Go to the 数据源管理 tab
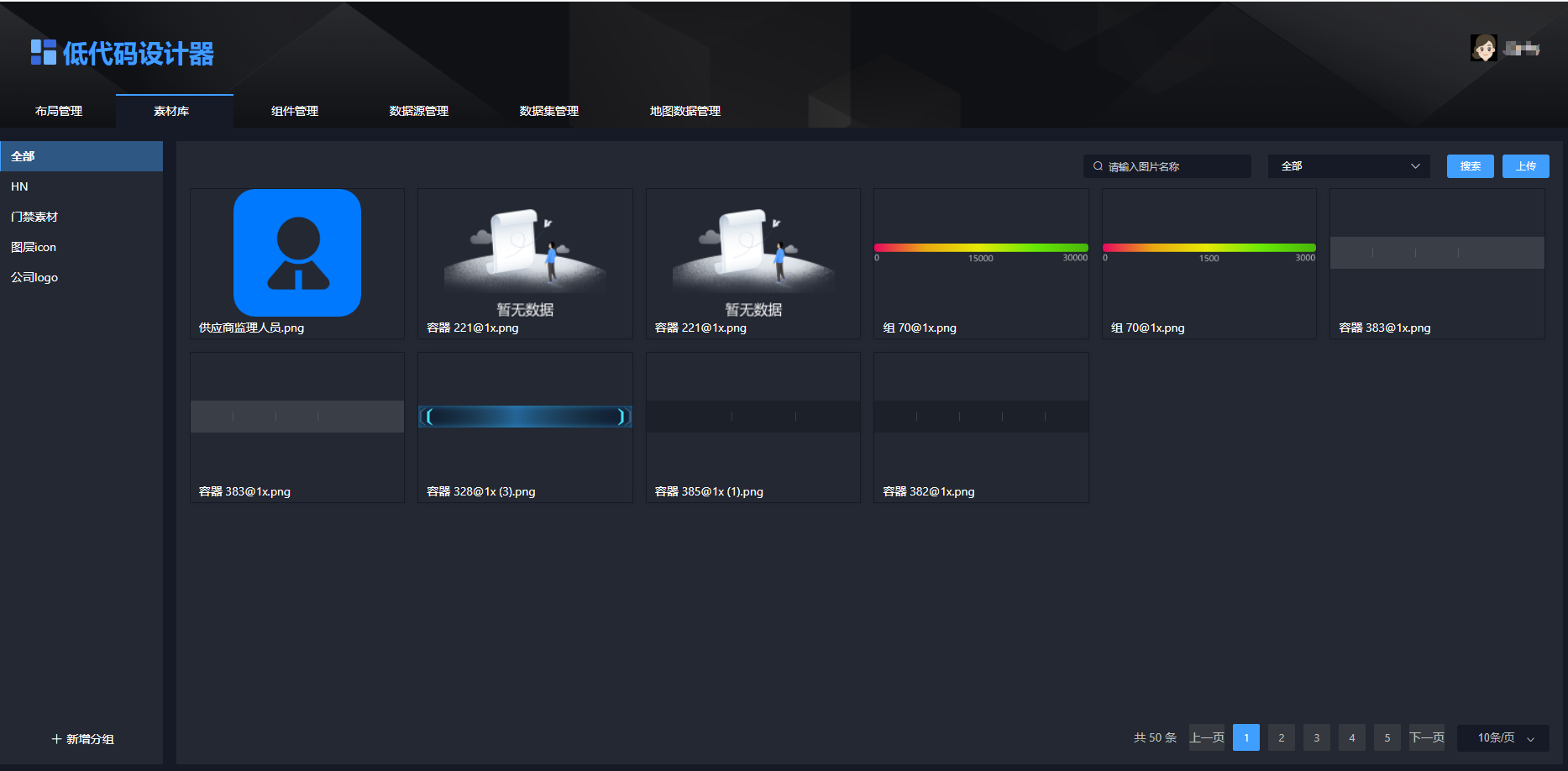The height and width of the screenshot is (771, 1568). [419, 111]
